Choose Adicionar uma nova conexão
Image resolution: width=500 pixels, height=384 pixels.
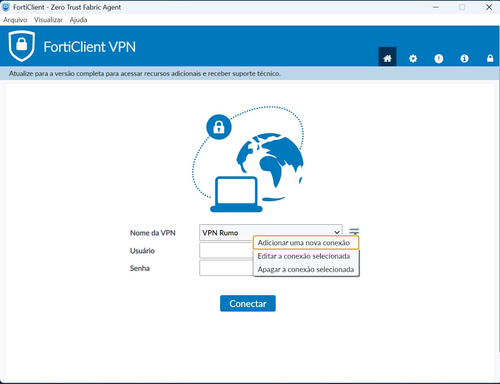tap(306, 243)
